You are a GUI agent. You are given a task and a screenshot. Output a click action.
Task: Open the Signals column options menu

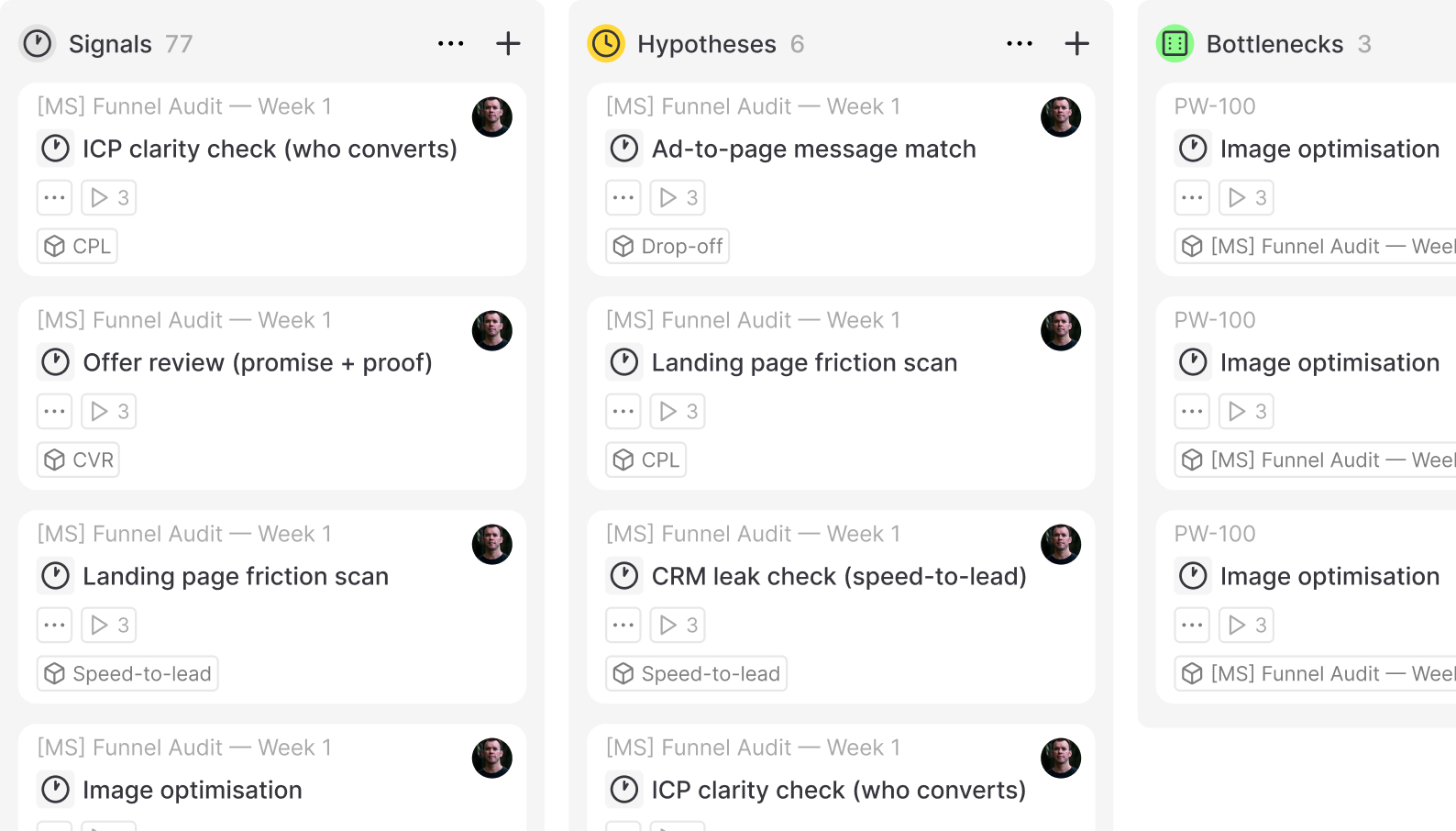(x=450, y=44)
